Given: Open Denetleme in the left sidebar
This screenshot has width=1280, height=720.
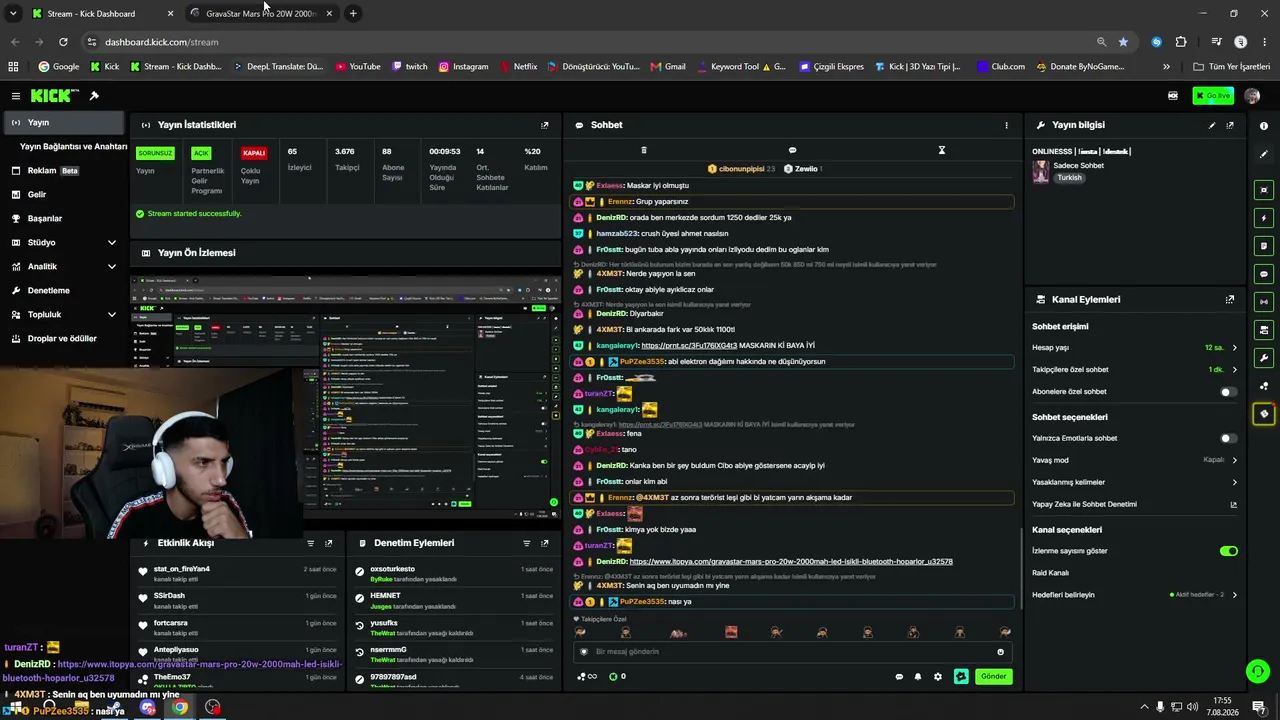Looking at the screenshot, I should tap(65, 291).
